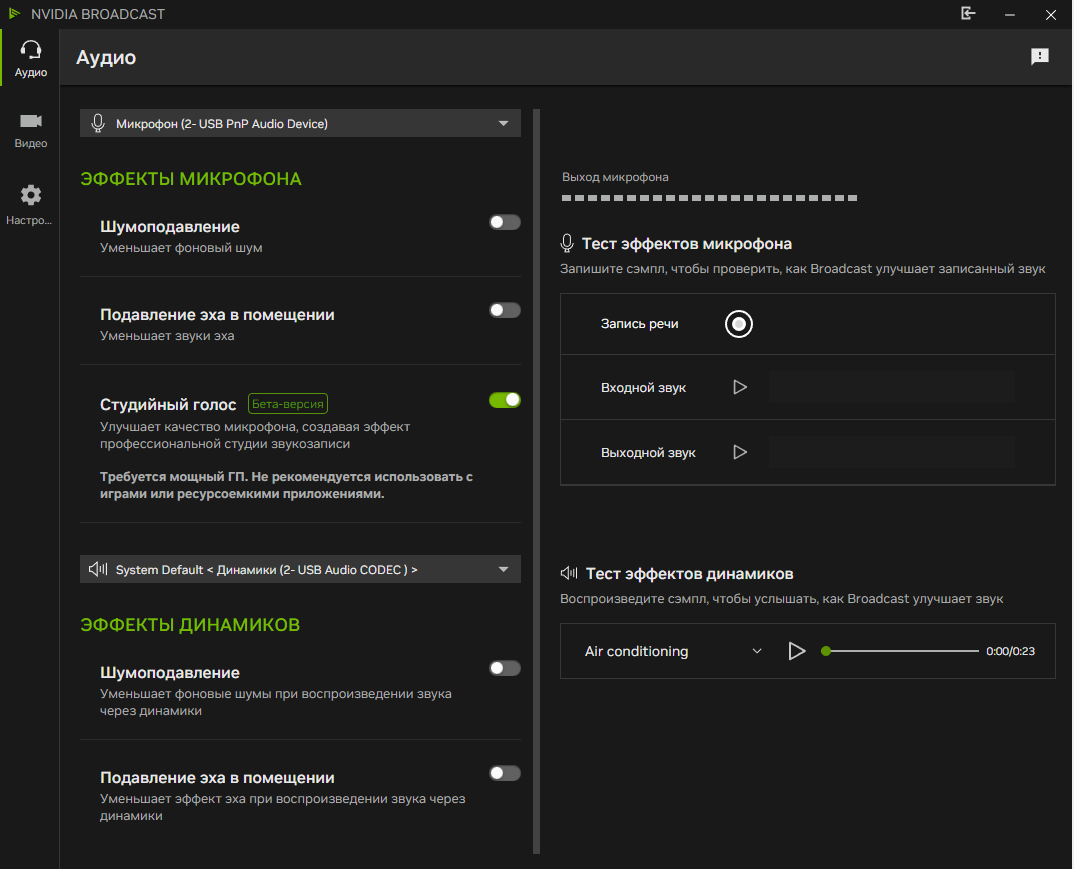Screen dimensions: 1074x869
Task: Switch to the Видео section
Action: [x=30, y=130]
